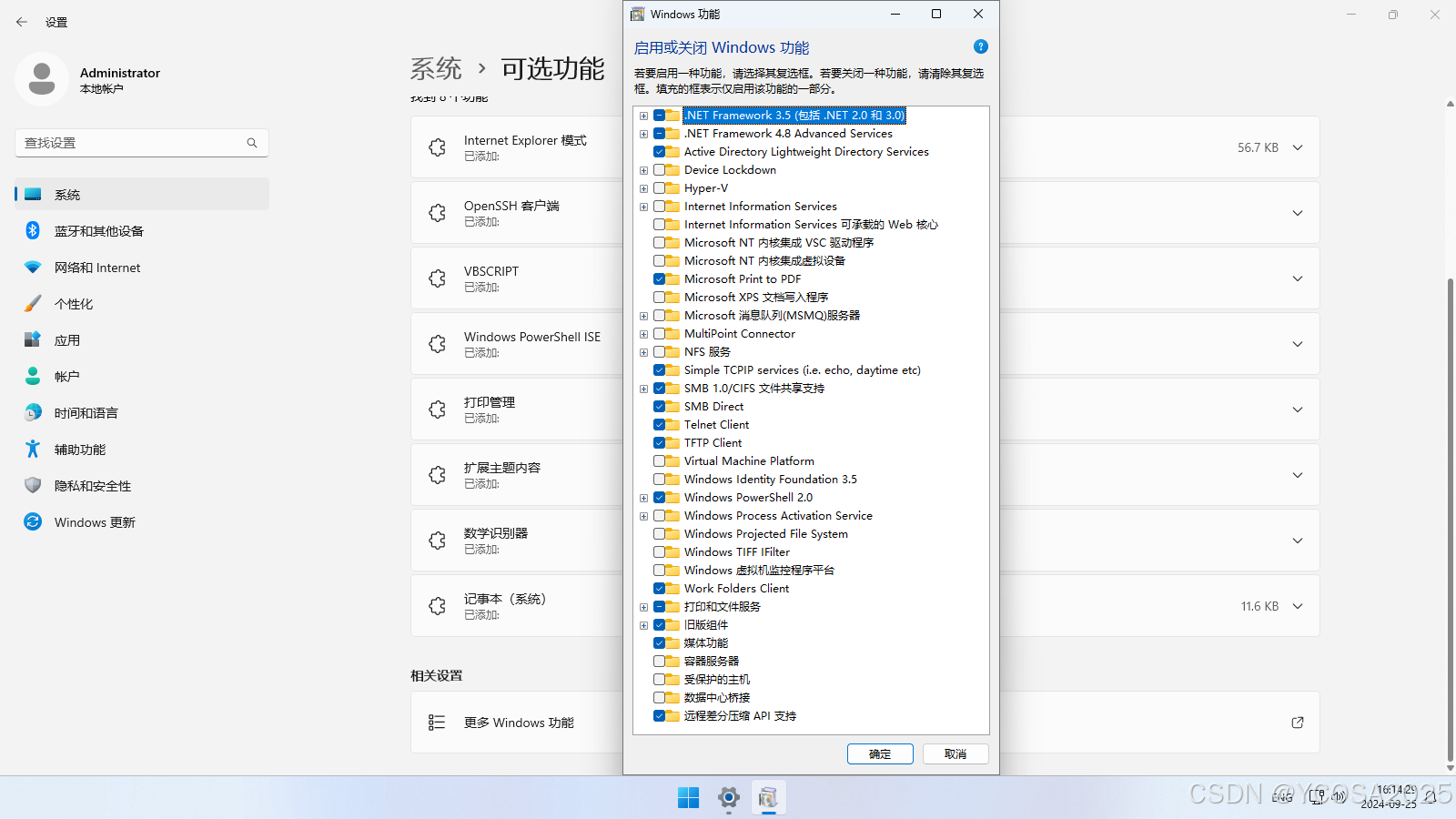This screenshot has height=819, width=1456.
Task: Click the gear icon beside Internet Explorer 模式
Action: pos(437,147)
